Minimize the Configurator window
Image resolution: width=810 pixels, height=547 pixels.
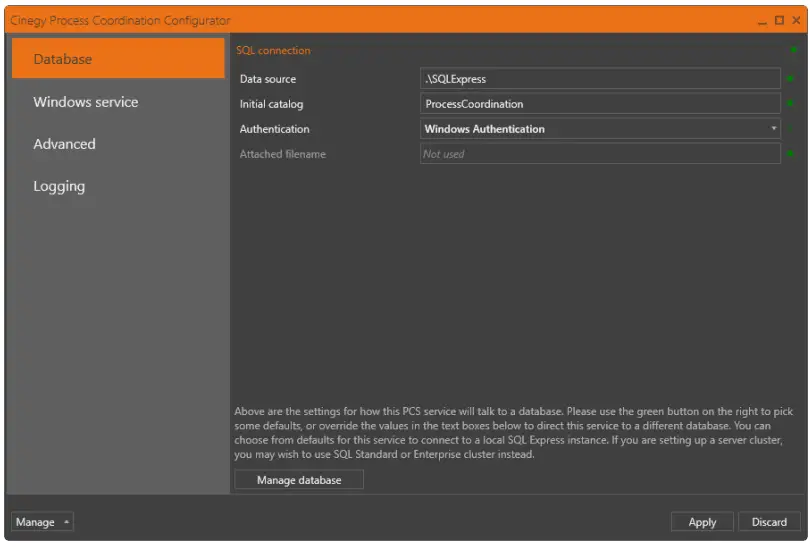click(763, 21)
